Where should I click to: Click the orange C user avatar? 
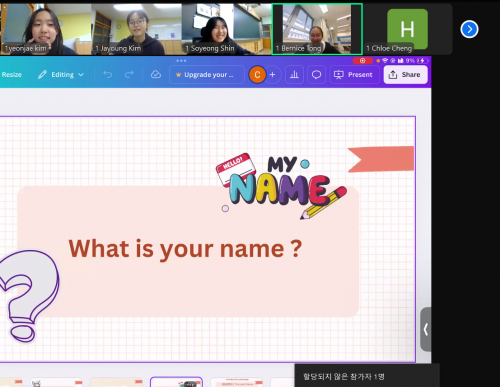click(257, 75)
